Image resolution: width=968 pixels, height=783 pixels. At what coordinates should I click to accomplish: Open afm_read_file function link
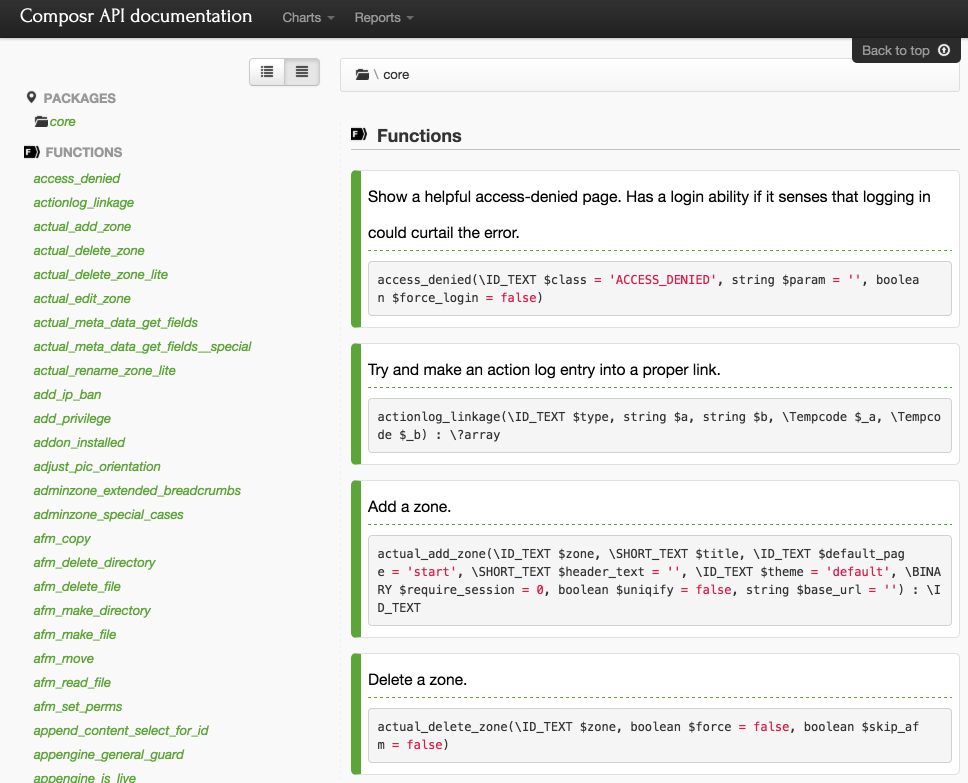[72, 683]
